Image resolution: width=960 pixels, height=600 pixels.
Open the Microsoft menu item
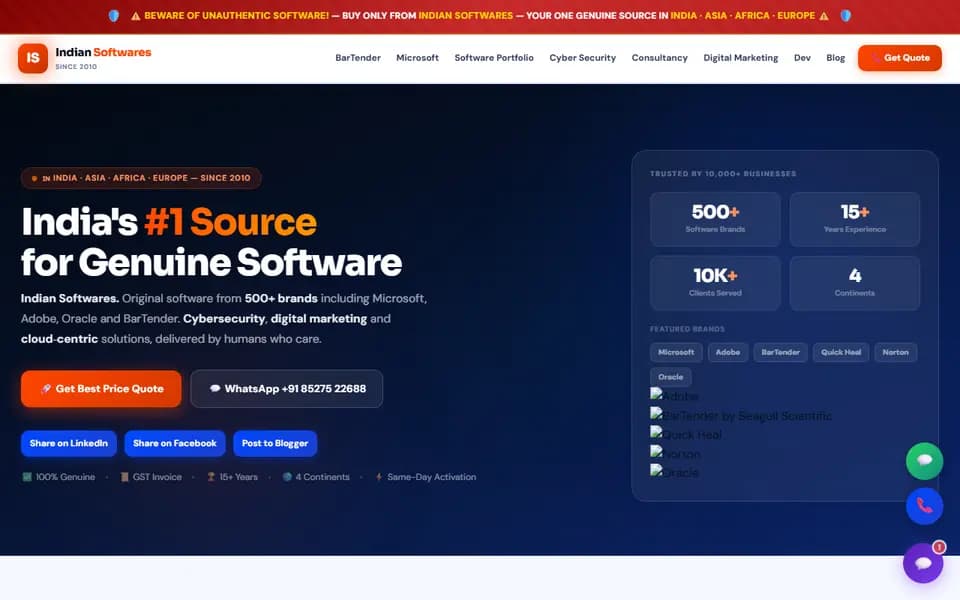point(418,58)
